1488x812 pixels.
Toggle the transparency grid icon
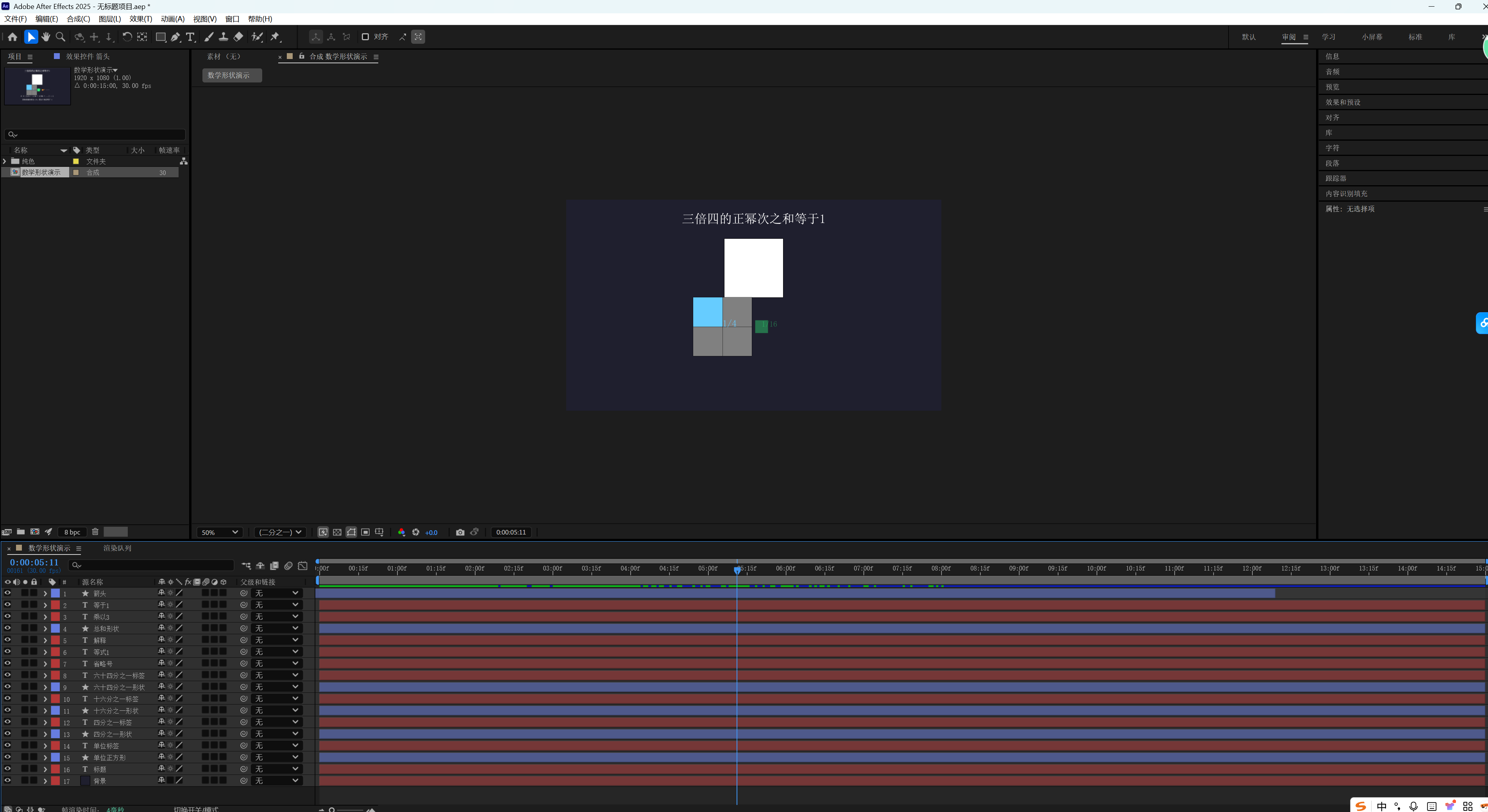337,533
